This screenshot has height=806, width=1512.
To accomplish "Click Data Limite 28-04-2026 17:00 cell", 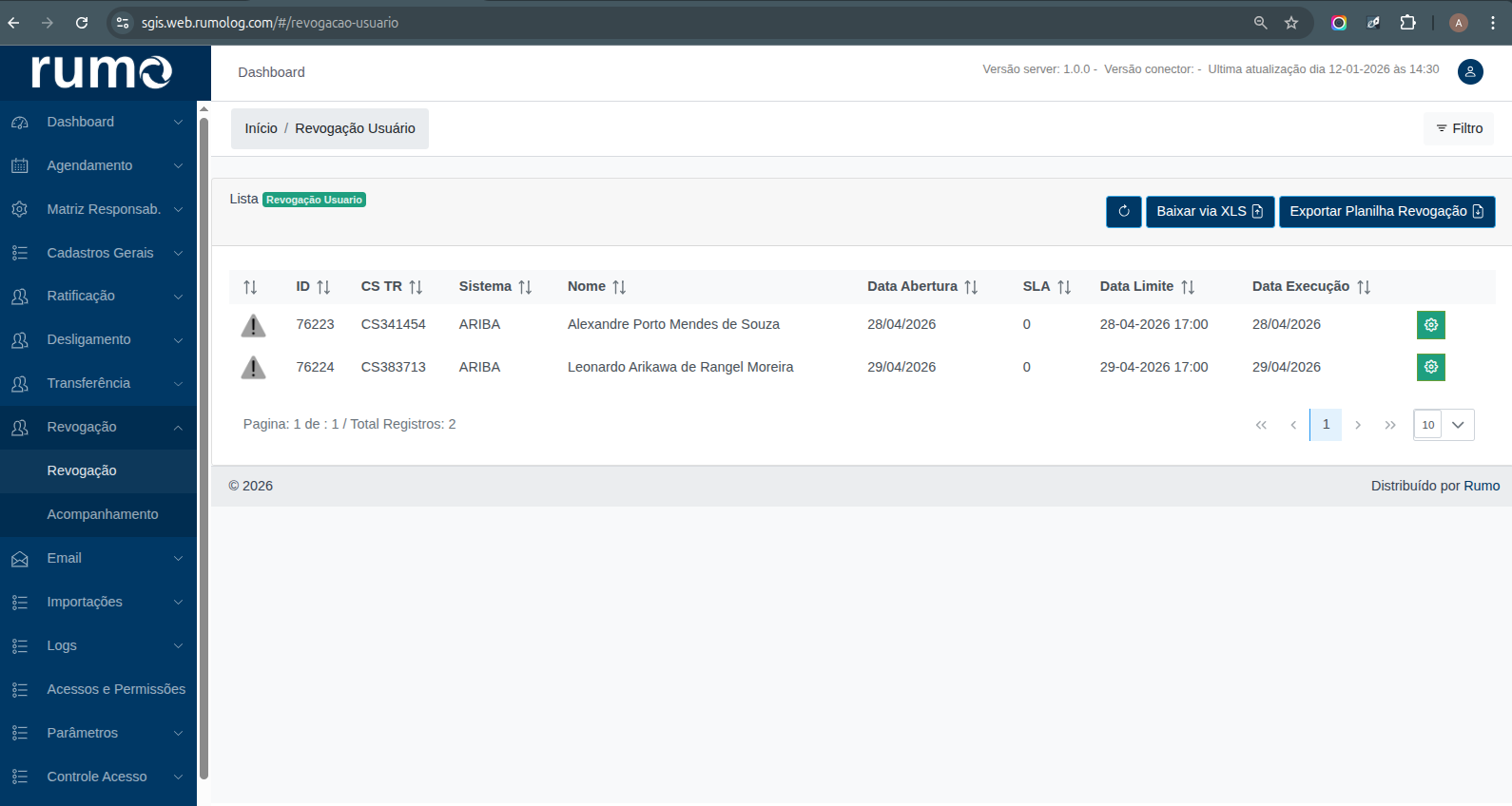I will 1153,324.
